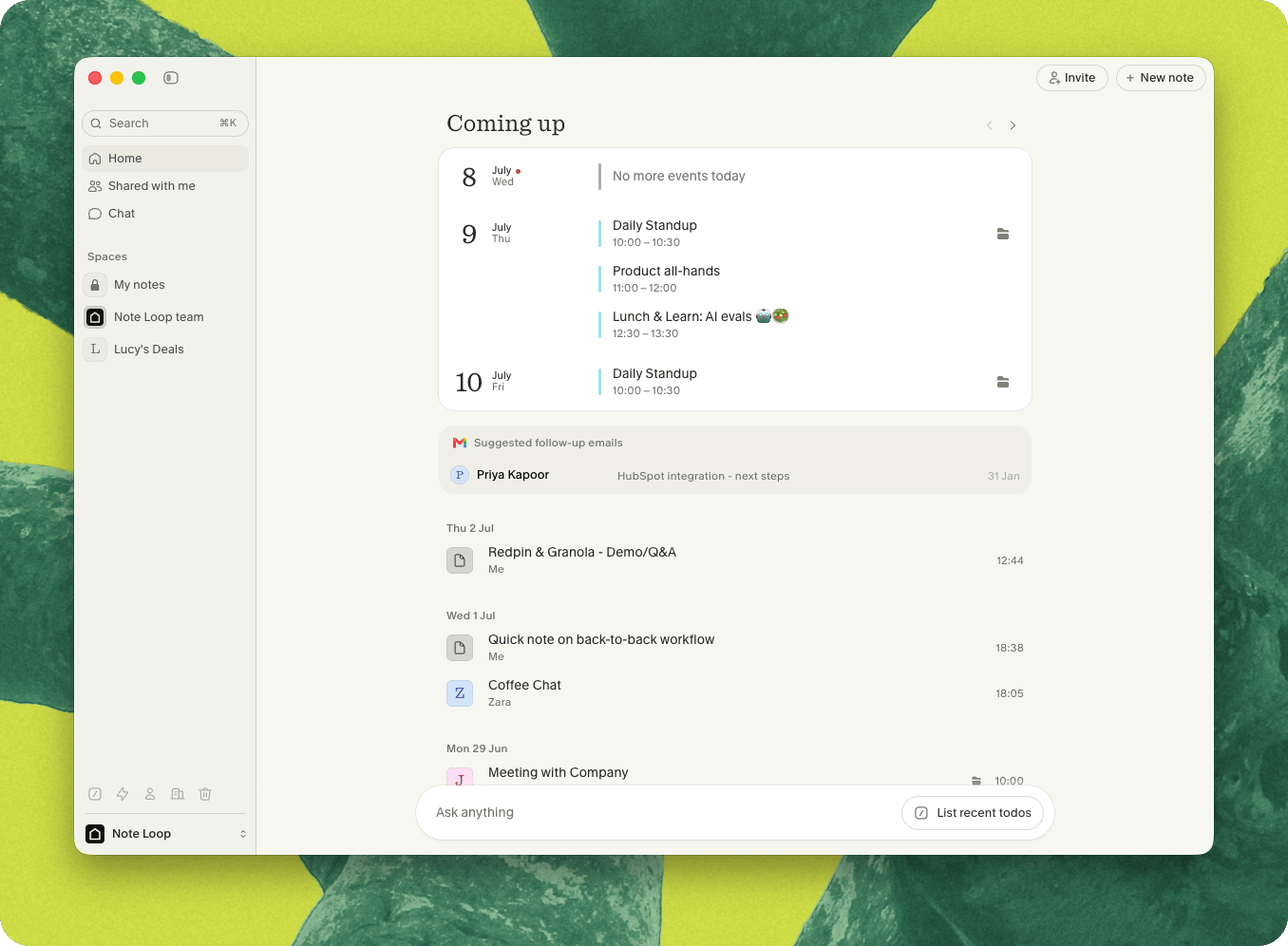Click the J avatar beside Meeting with Company
This screenshot has height=946, width=1288.
click(x=460, y=777)
